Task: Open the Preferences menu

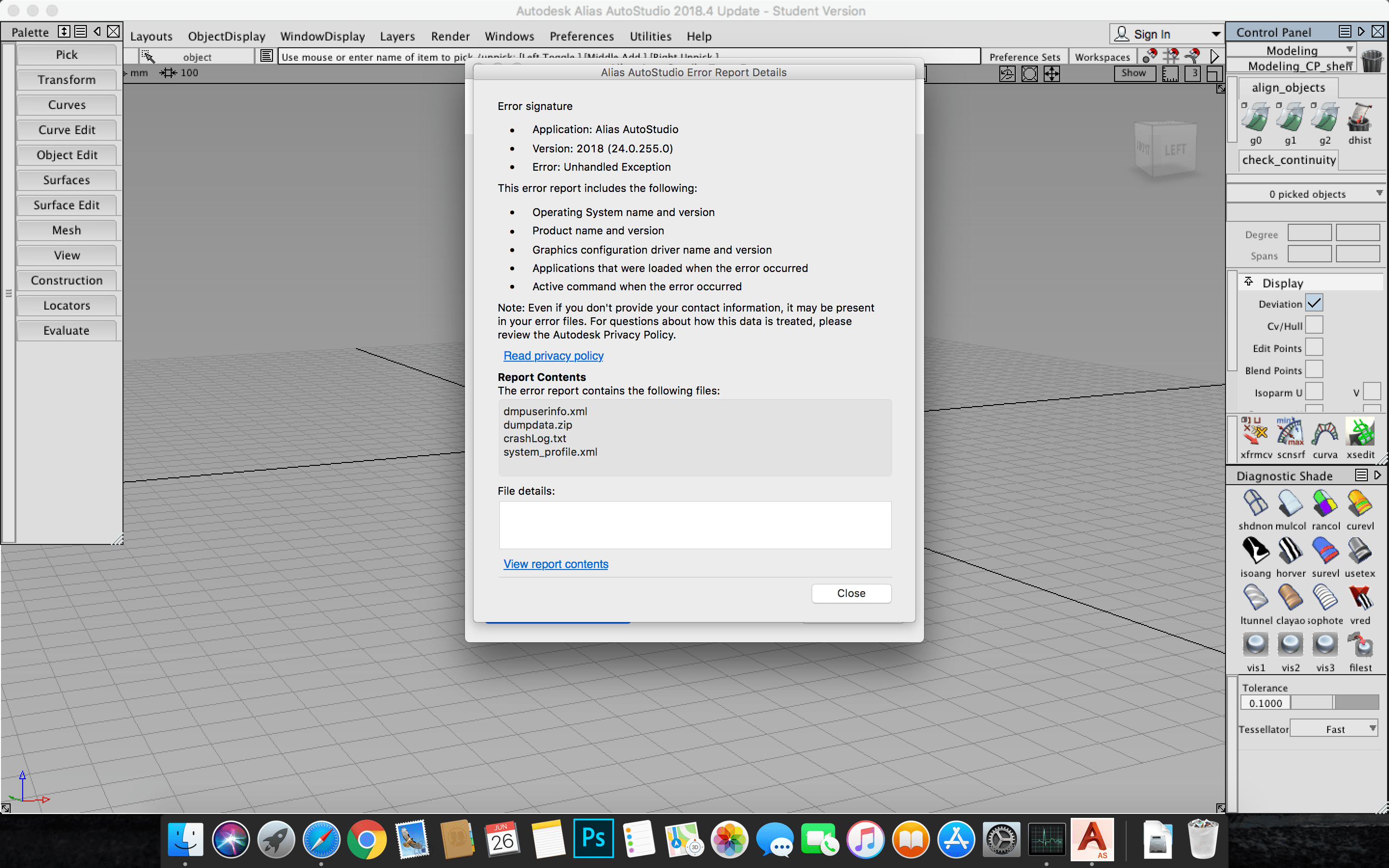Action: [x=582, y=36]
